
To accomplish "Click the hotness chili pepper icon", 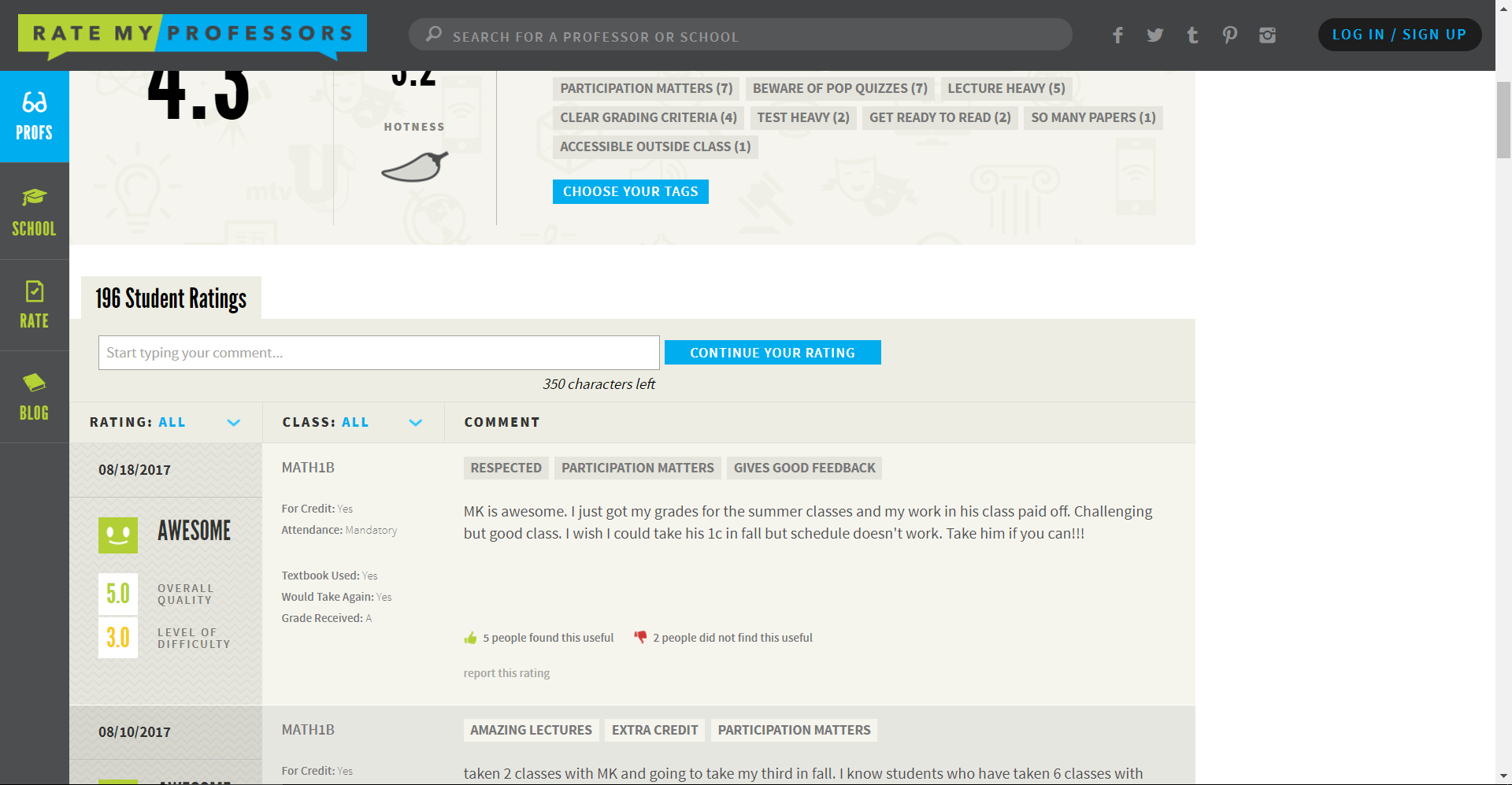I will (x=415, y=166).
